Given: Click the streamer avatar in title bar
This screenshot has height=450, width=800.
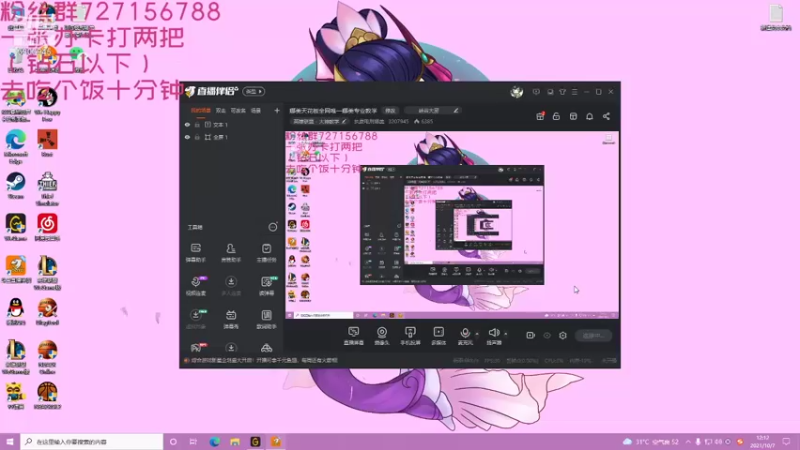Looking at the screenshot, I should point(517,92).
